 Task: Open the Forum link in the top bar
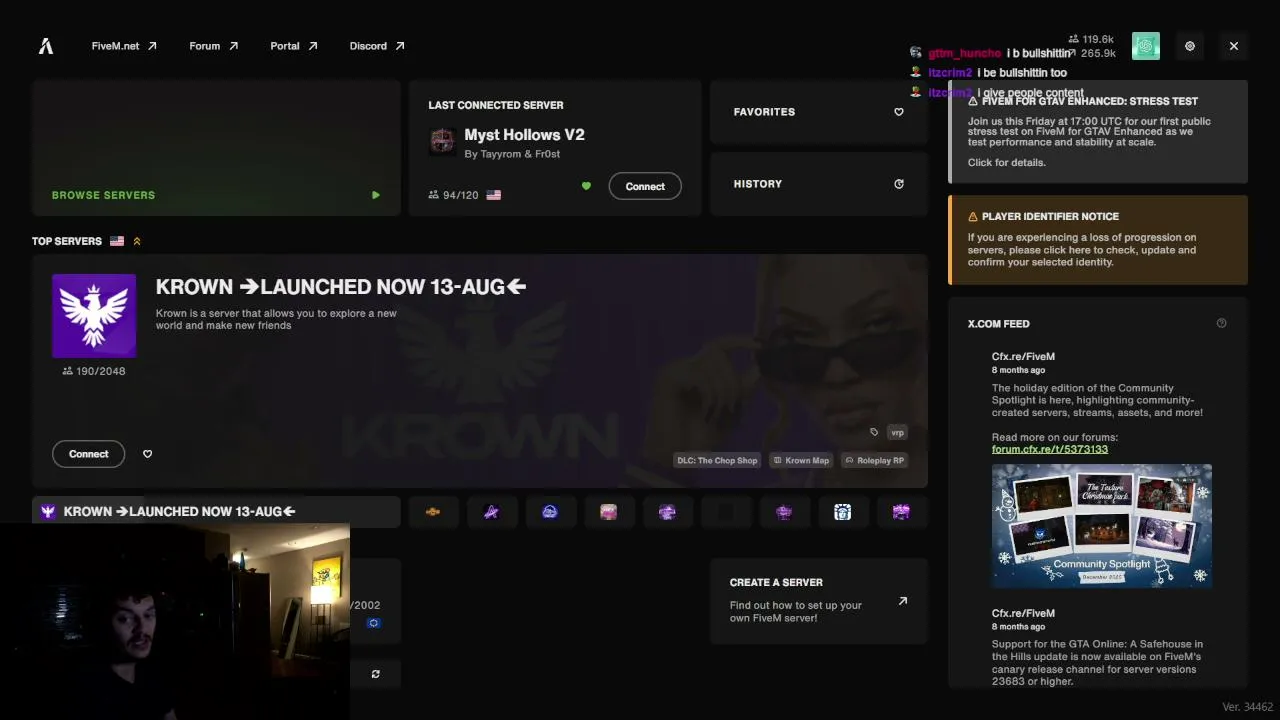(x=213, y=46)
